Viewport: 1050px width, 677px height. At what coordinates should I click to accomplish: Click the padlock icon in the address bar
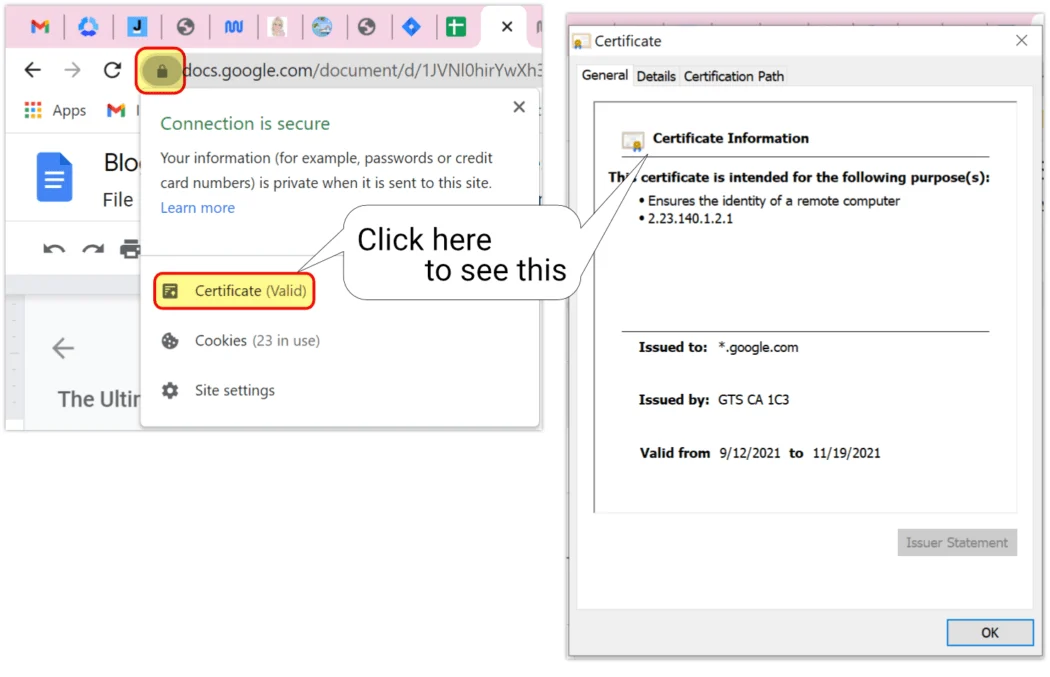coord(160,70)
